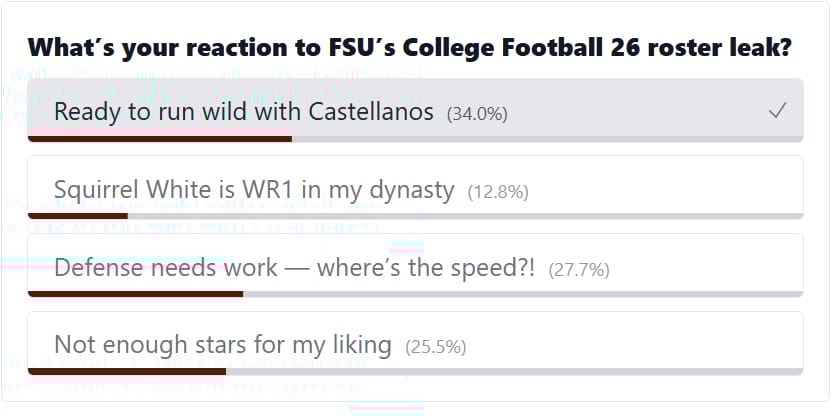Click the 25.5% result label
Screen dimensions: 837x416
(x=435, y=347)
